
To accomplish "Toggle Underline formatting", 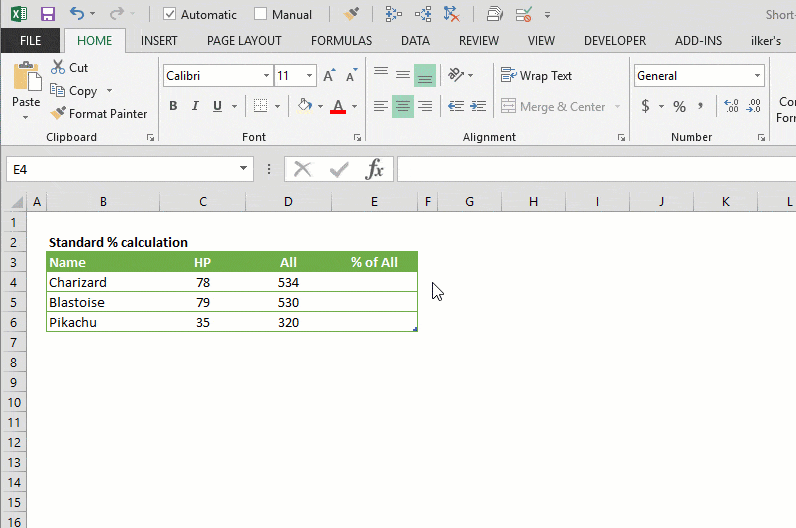I will [217, 106].
